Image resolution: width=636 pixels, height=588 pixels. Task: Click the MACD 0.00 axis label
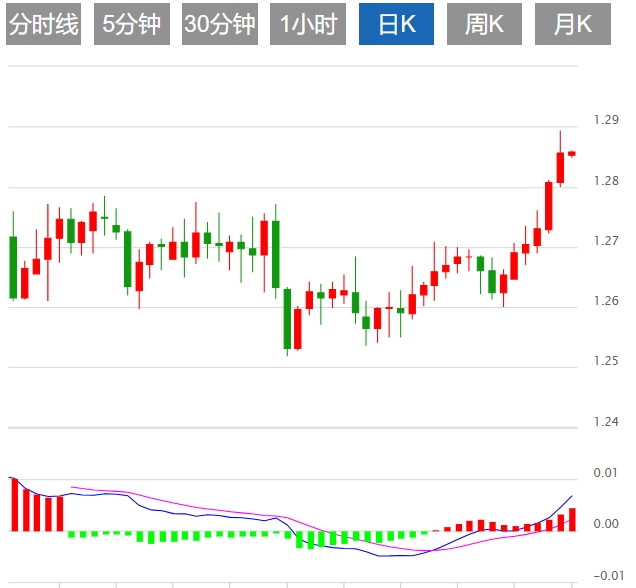click(606, 524)
